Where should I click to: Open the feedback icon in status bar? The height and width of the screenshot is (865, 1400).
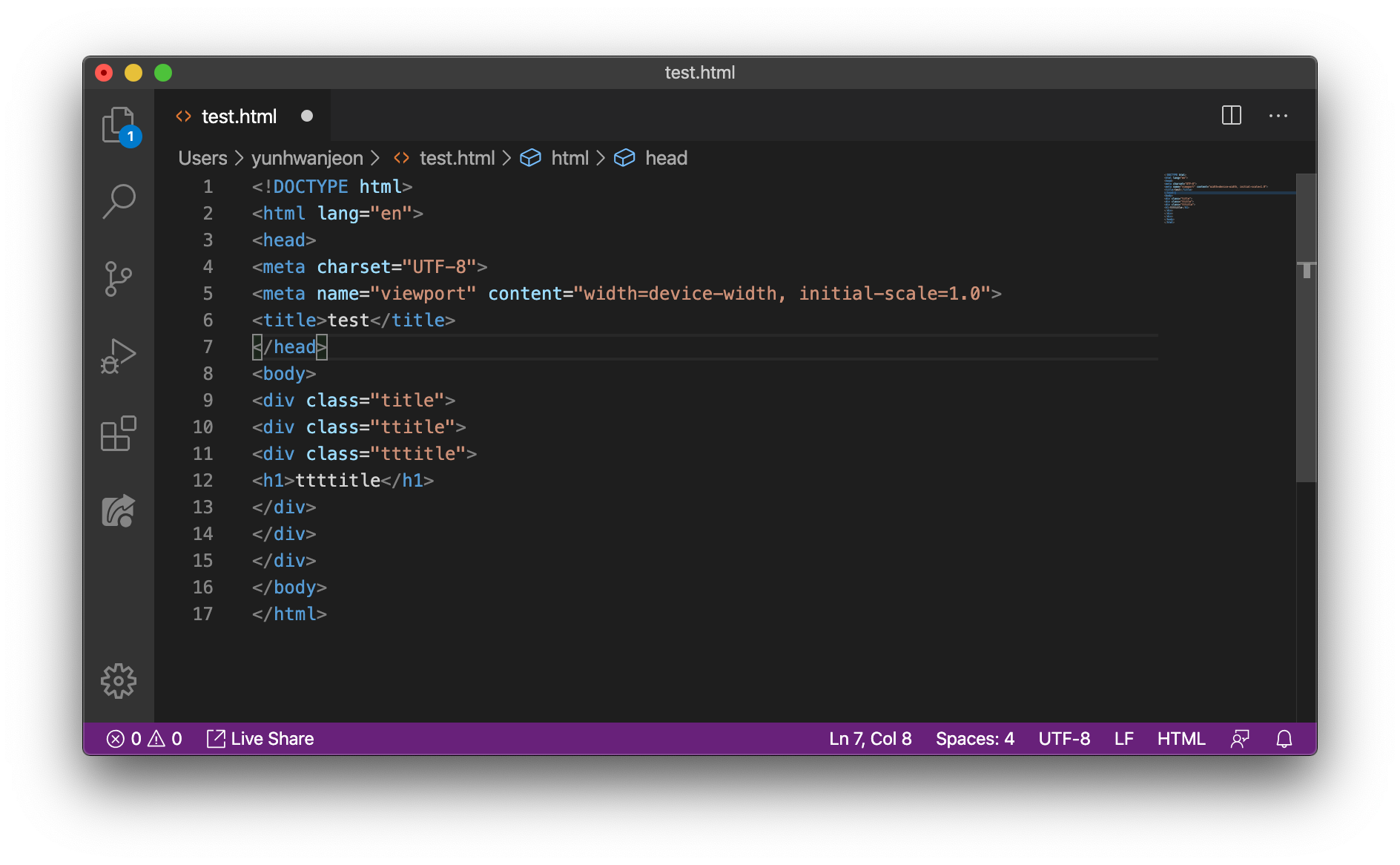(1240, 739)
